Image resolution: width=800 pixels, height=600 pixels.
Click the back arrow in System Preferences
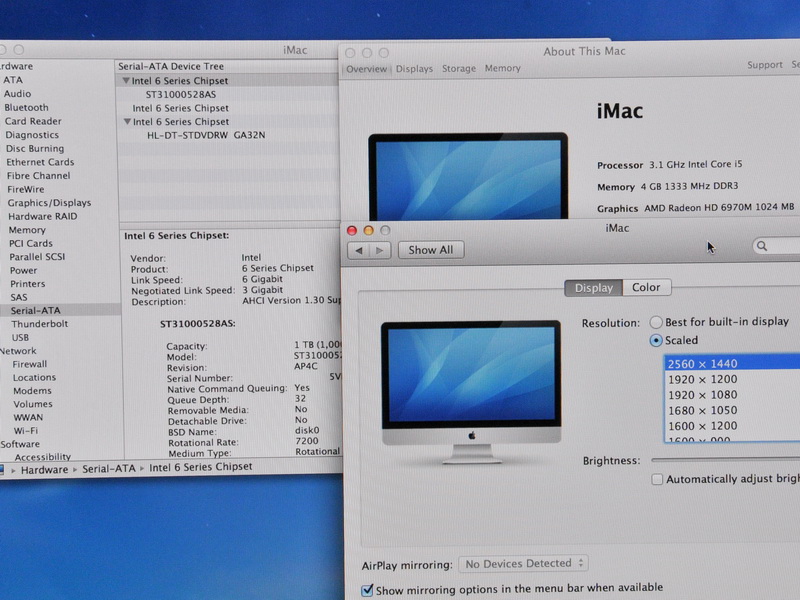click(358, 250)
